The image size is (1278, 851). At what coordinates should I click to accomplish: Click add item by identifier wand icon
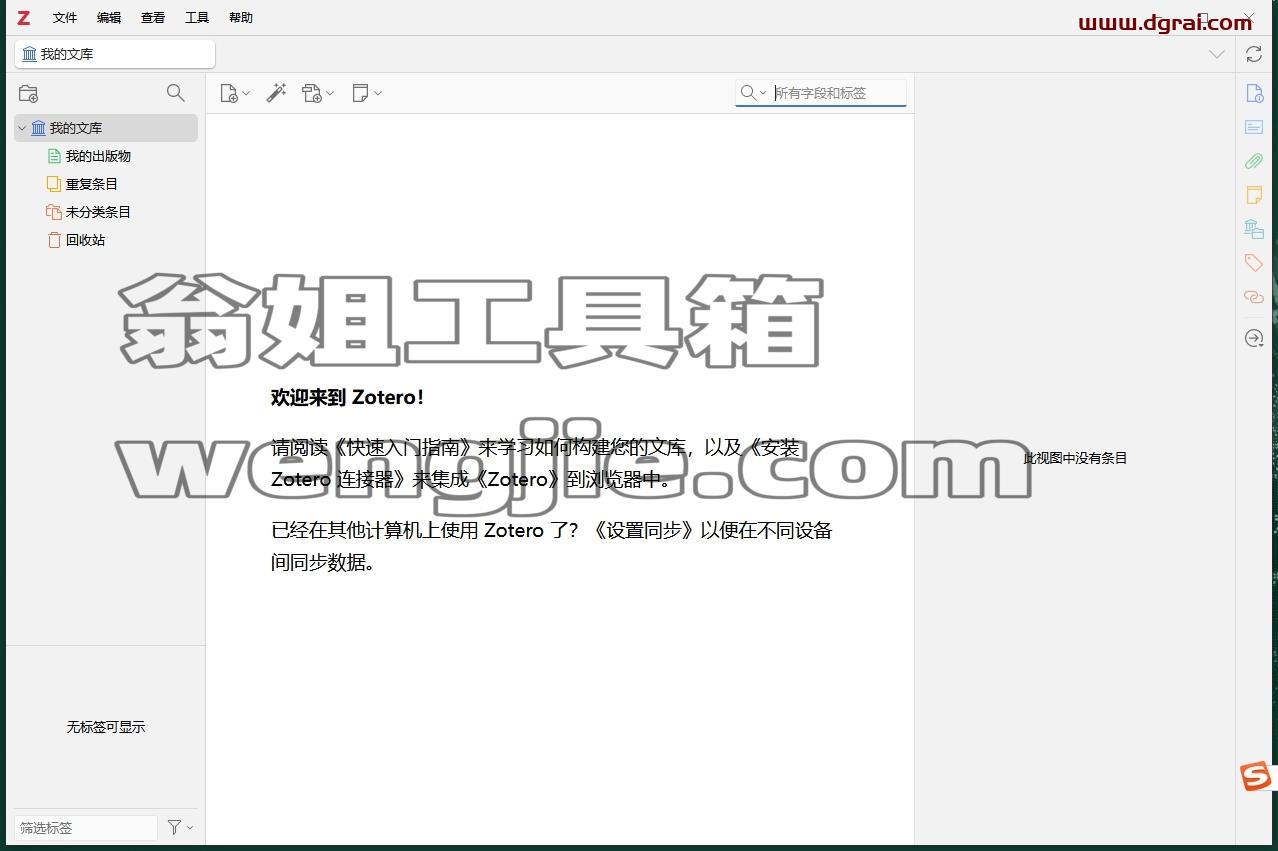click(277, 93)
